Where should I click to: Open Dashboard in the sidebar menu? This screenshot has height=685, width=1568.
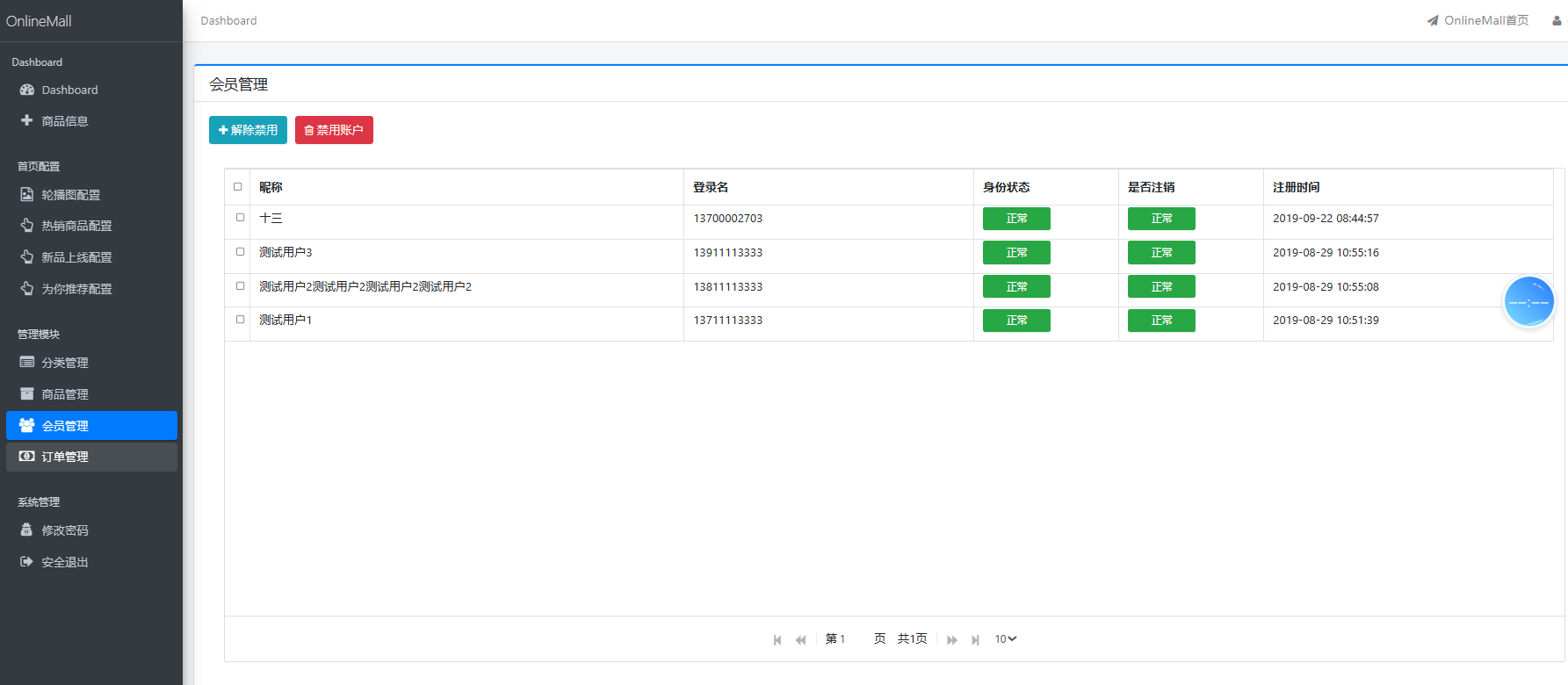click(91, 90)
